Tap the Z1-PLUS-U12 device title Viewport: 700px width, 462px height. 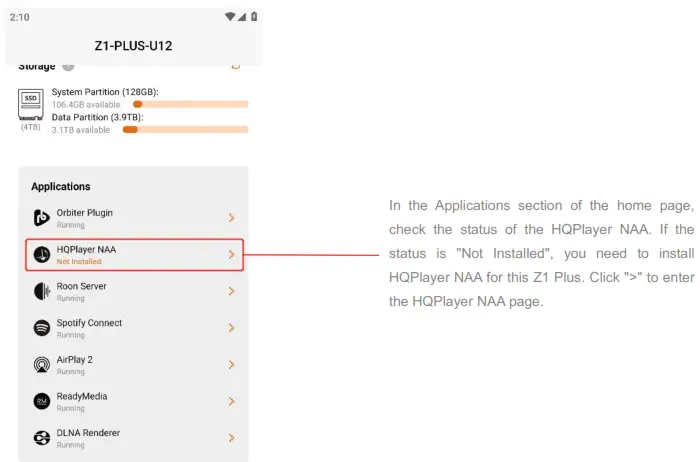tap(134, 45)
